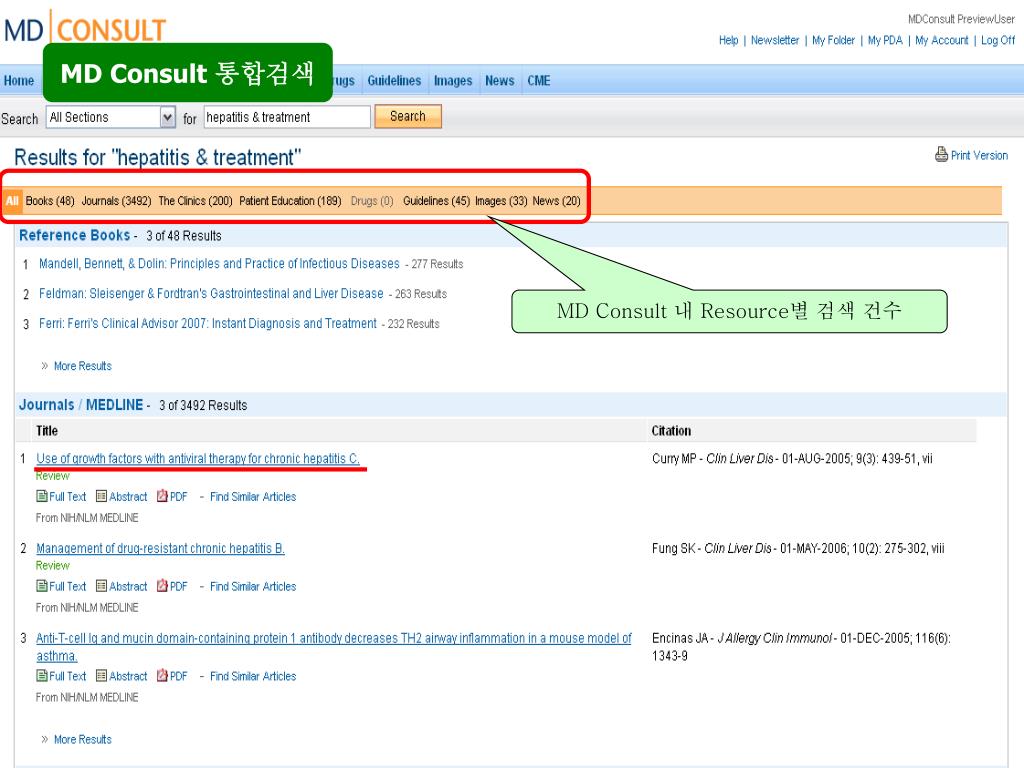Viewport: 1024px width, 768px height.
Task: Open Images in the navigation bar
Action: click(453, 80)
